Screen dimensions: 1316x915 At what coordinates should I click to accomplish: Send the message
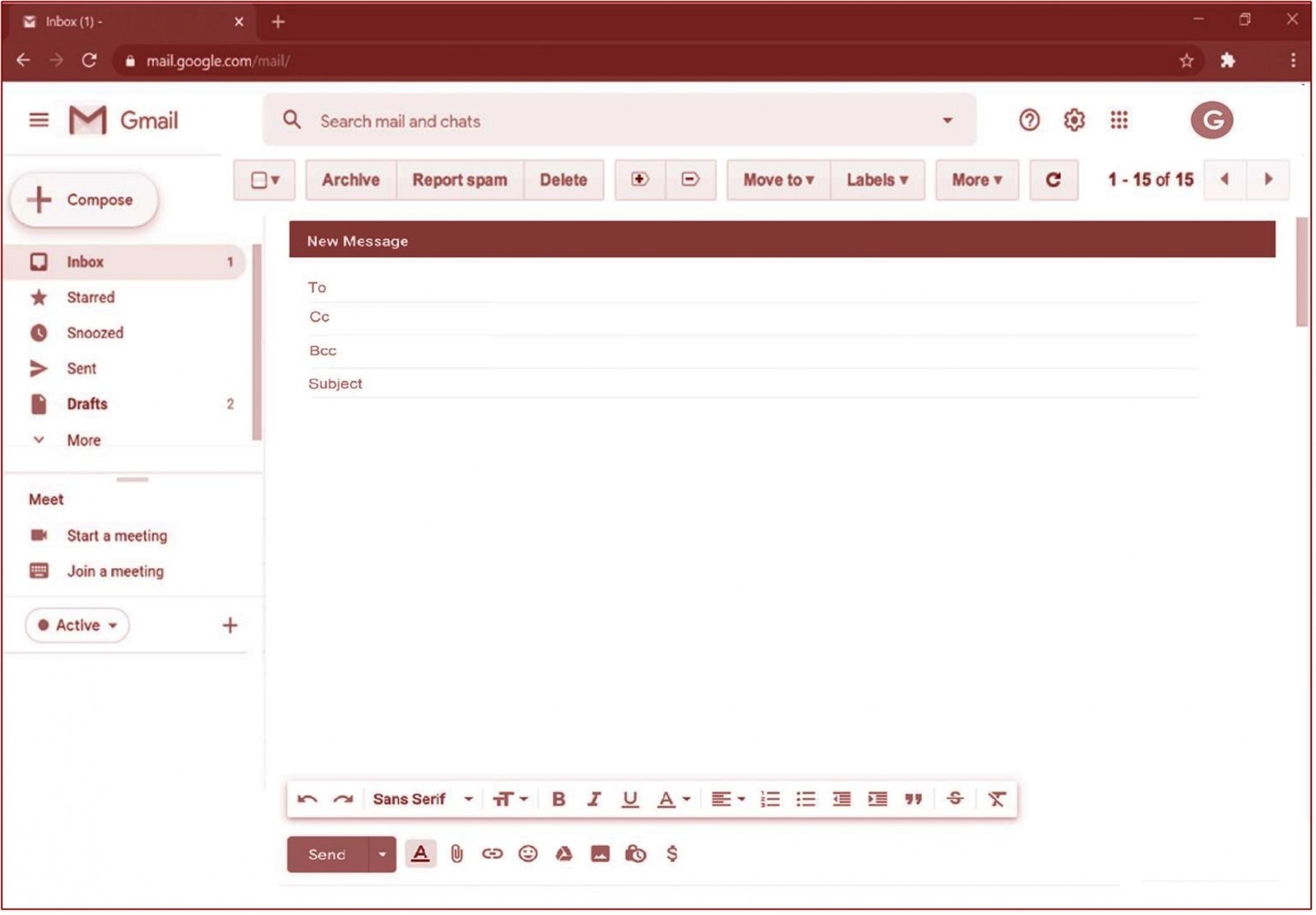click(327, 854)
